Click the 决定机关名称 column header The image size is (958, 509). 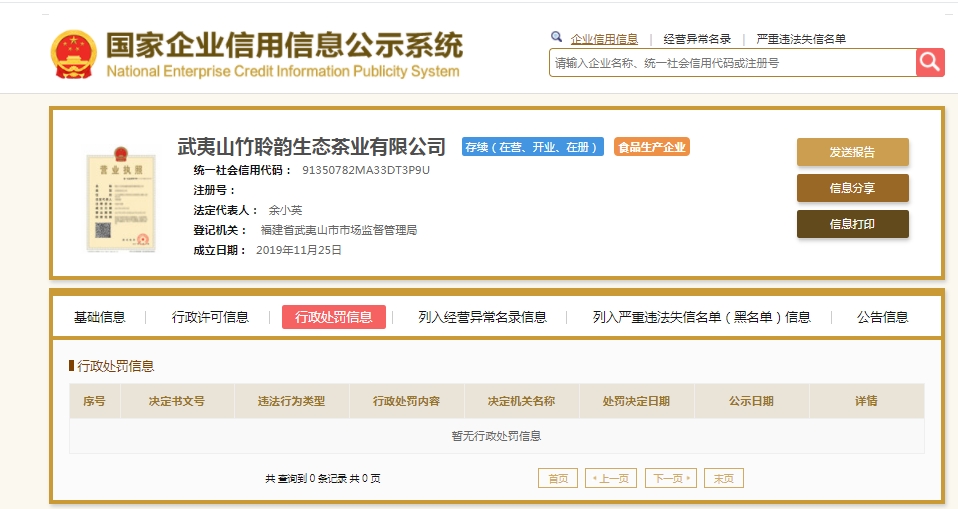point(521,401)
